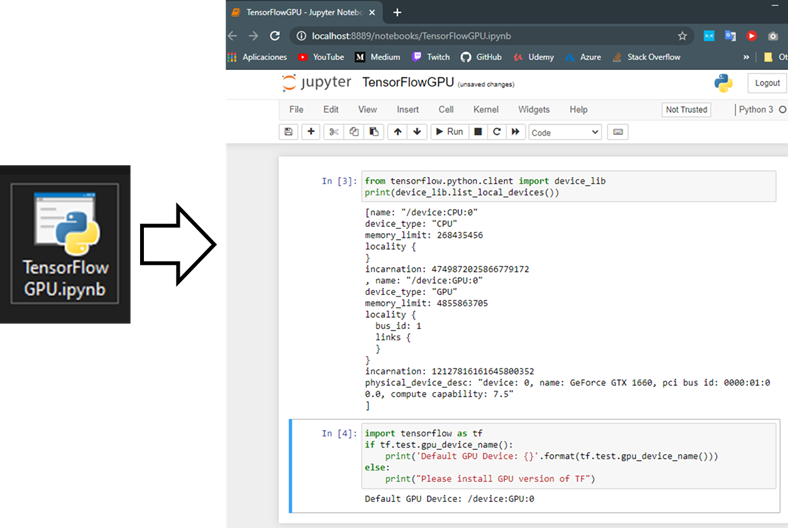The image size is (788, 528).
Task: Insert a cell below with plus icon
Action: pos(311,132)
